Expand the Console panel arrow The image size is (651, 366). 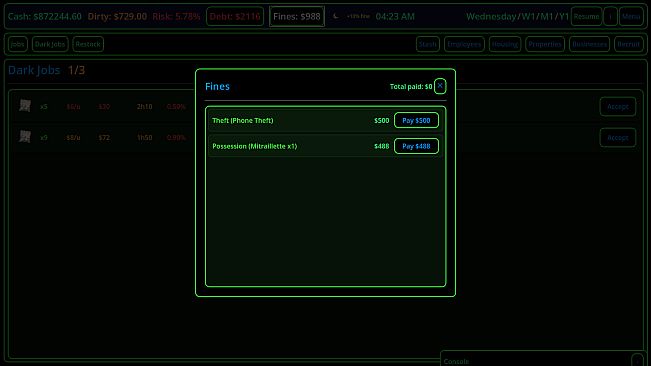point(637,361)
